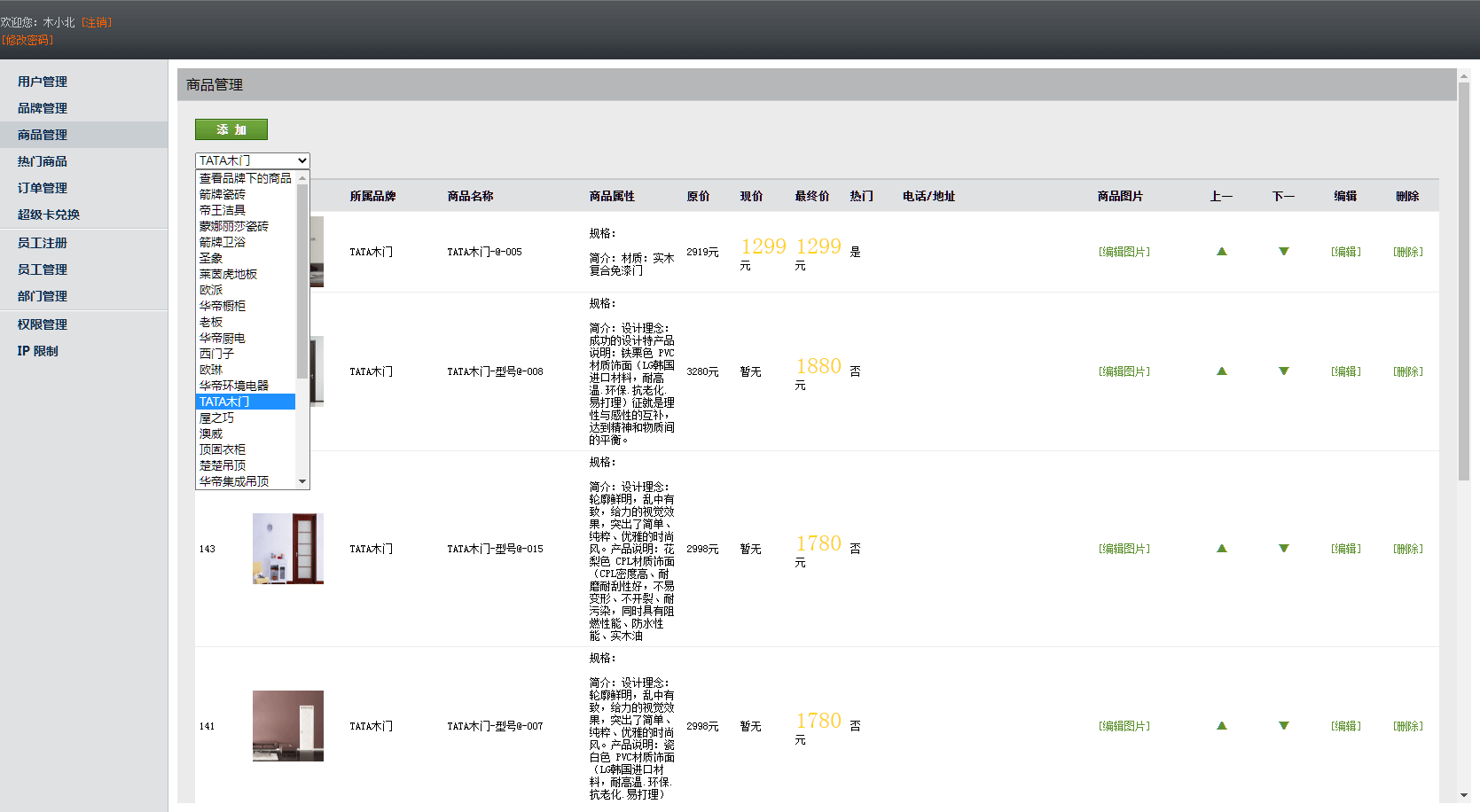Choose 箭牌卫浴 from brand list
The height and width of the screenshot is (812, 1480).
[x=246, y=242]
